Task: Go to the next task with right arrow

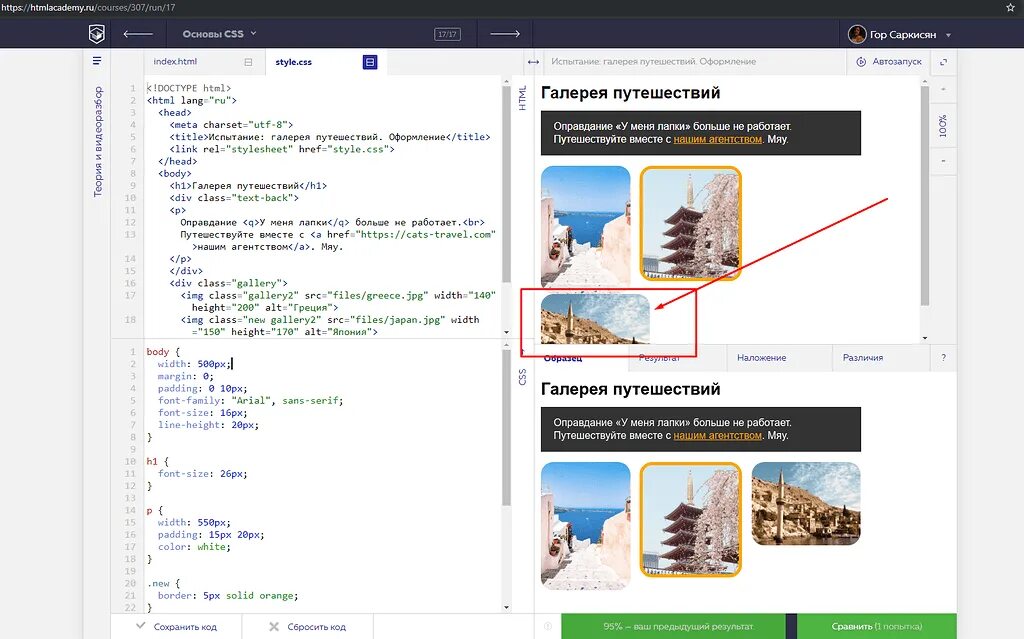Action: 505,34
